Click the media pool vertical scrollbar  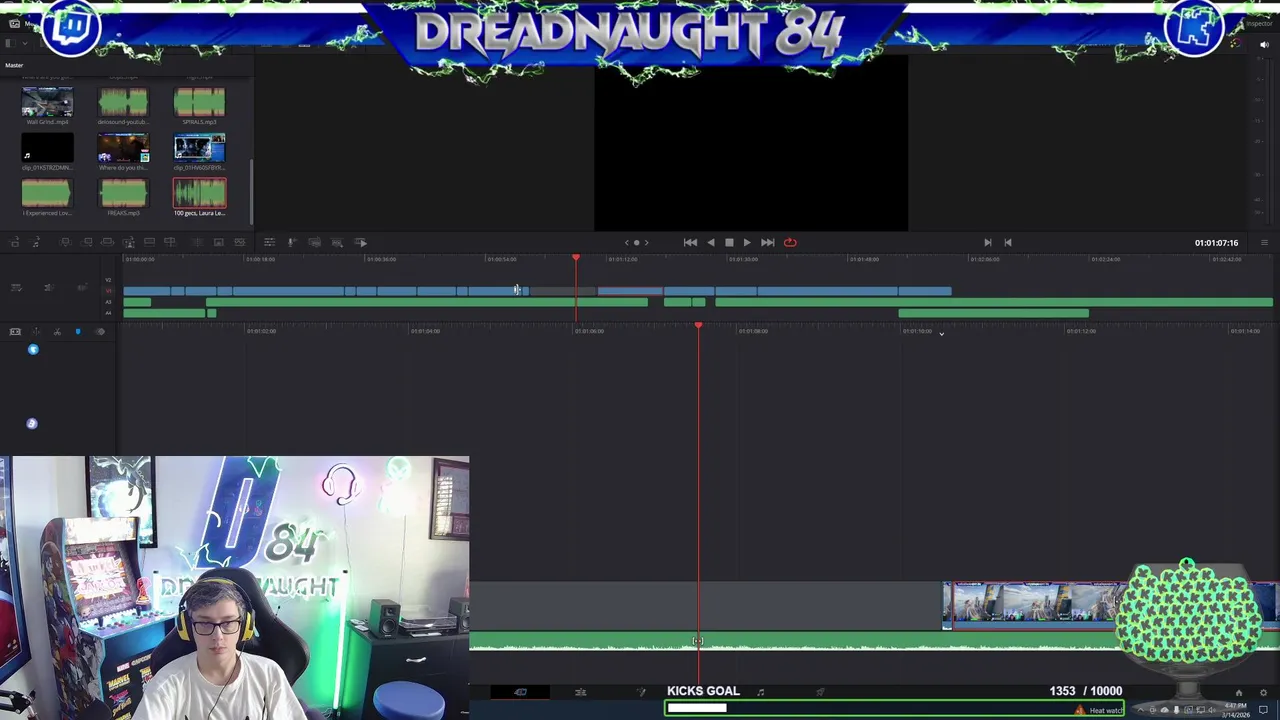coord(252,190)
